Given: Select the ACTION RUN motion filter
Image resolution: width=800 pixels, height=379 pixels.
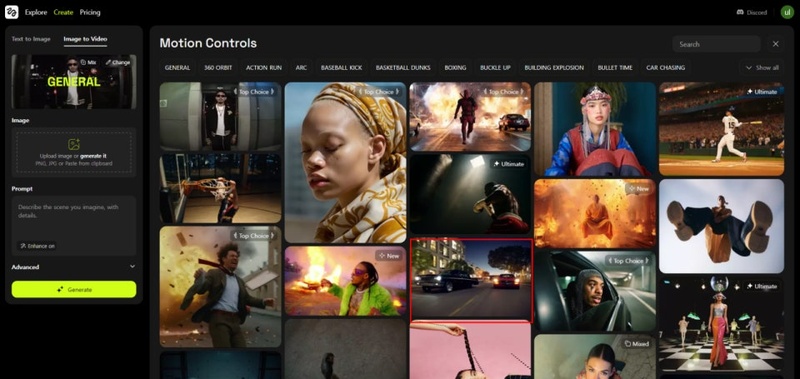Looking at the screenshot, I should click(264, 67).
